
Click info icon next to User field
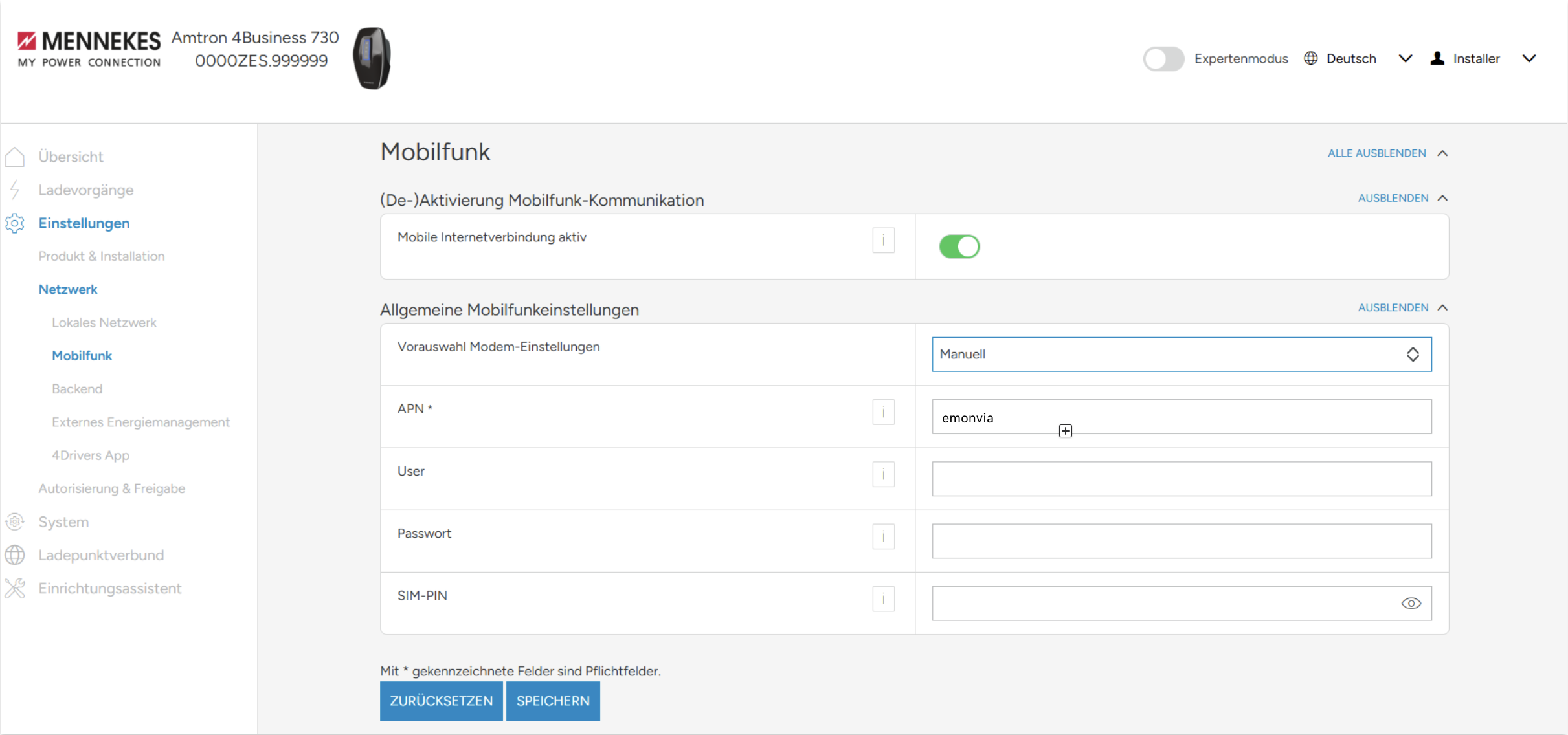coord(883,474)
